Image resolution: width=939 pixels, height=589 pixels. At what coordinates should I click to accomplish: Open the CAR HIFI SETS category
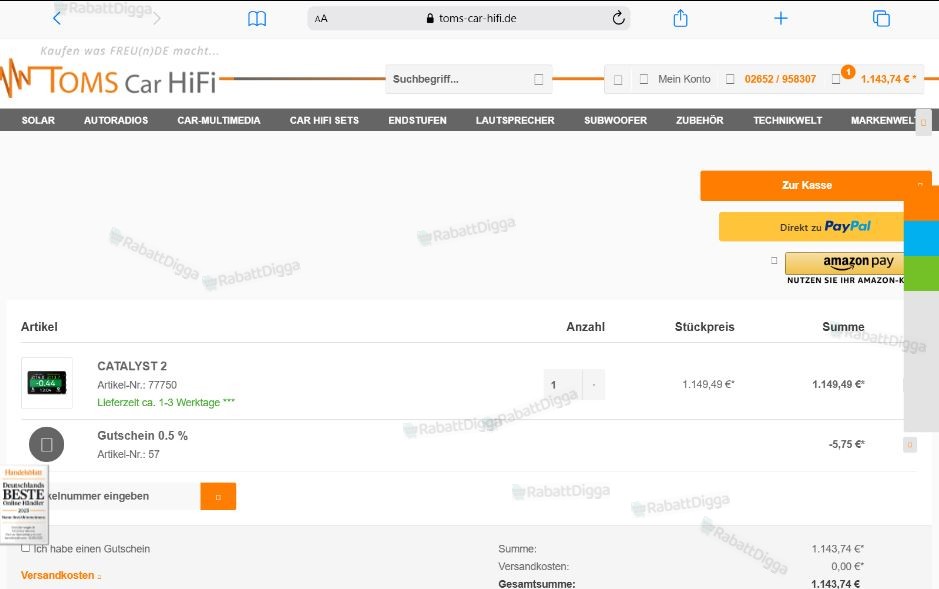pos(324,120)
